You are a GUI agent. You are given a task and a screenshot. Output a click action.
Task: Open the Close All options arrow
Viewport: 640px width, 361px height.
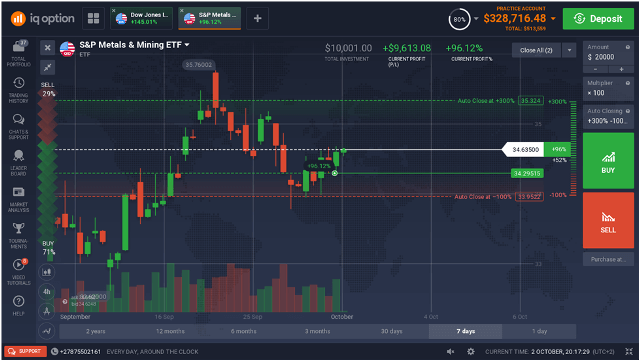[569, 50]
